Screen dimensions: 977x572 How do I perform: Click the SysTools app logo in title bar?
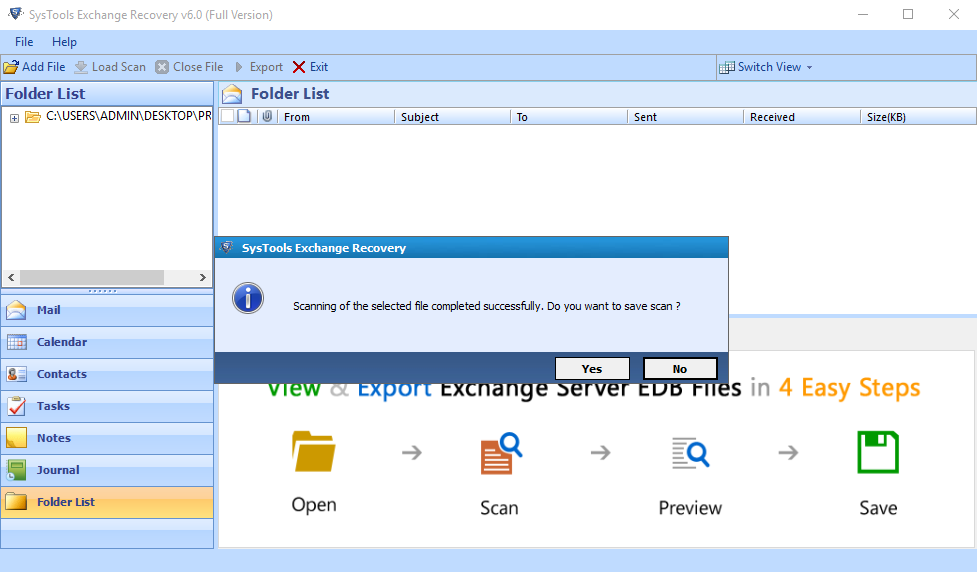16,14
